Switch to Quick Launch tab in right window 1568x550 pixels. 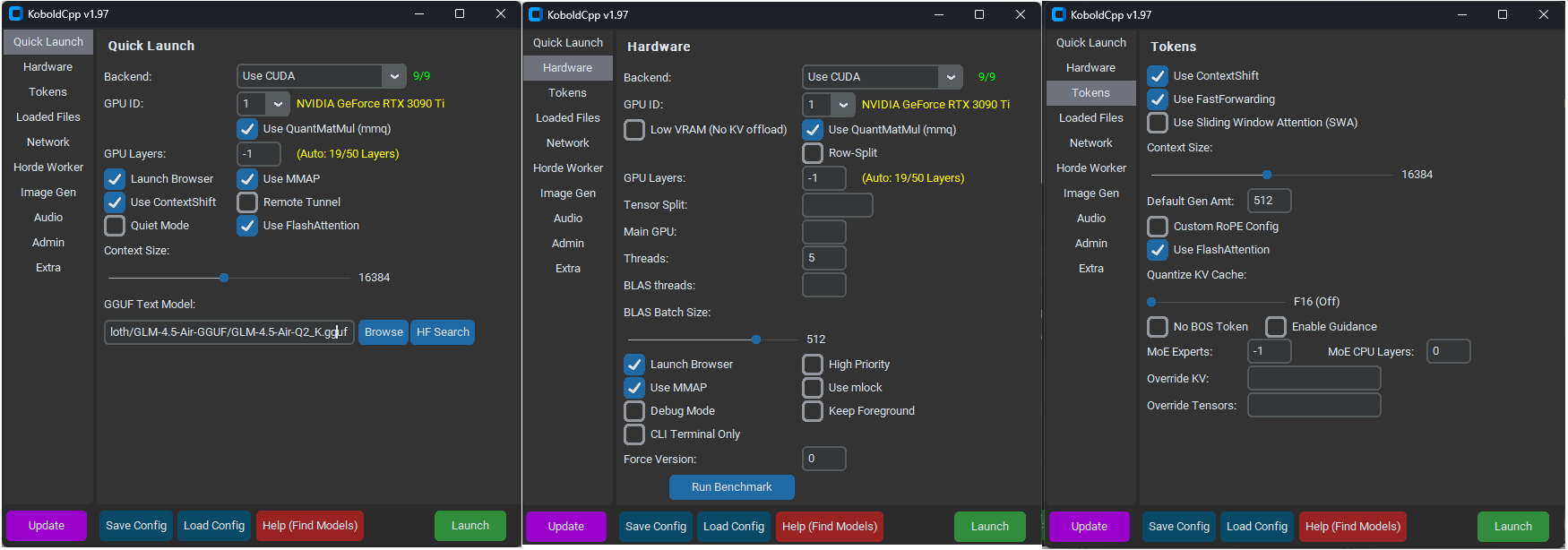click(x=1091, y=43)
